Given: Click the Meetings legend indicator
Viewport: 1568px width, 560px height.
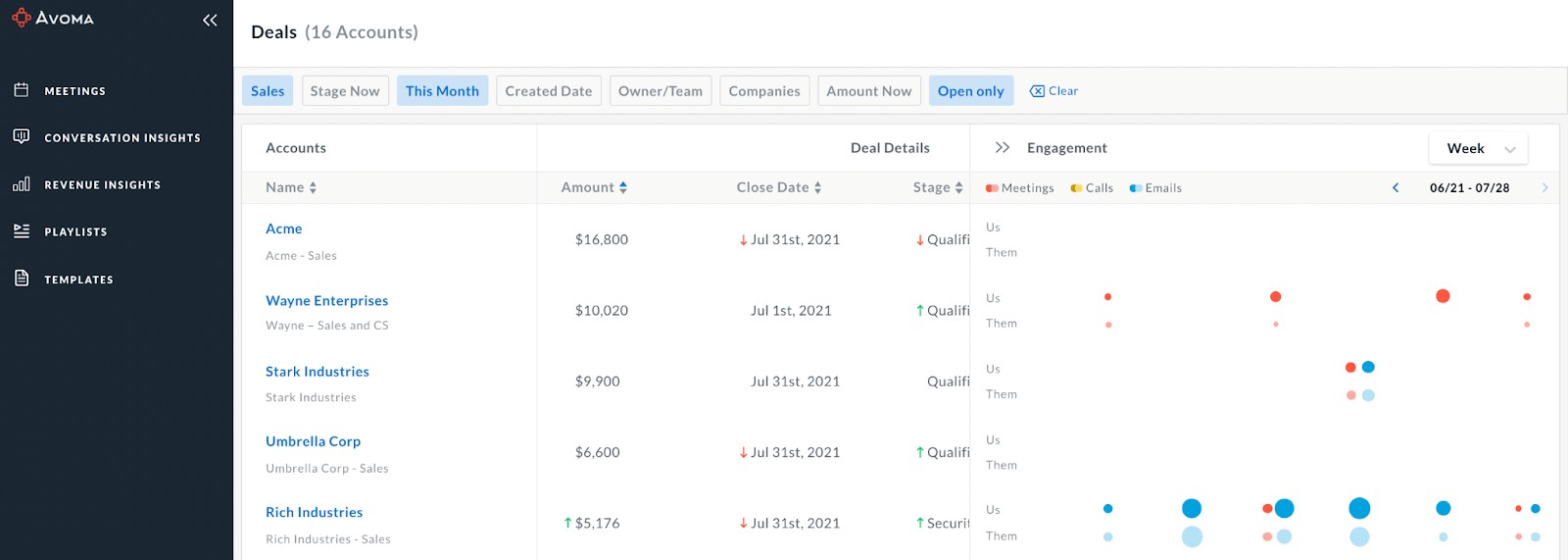Looking at the screenshot, I should [992, 188].
